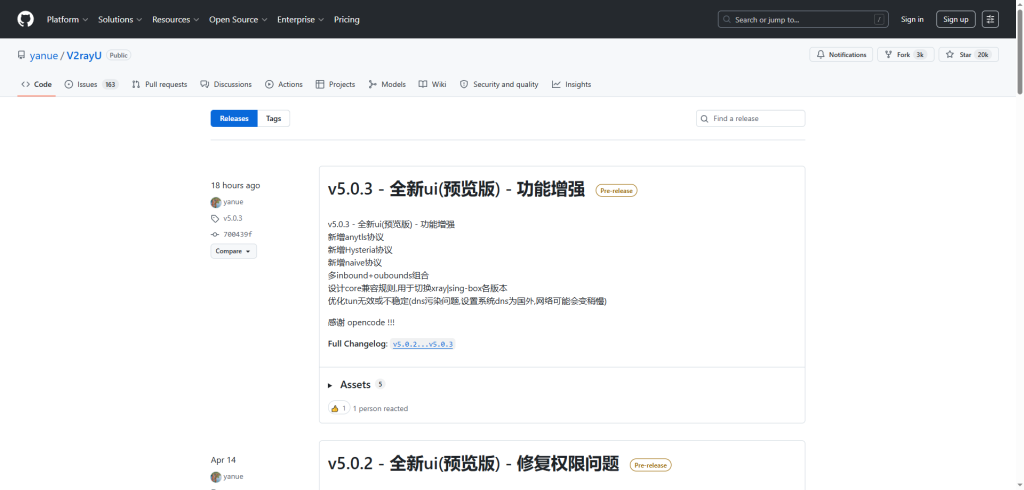Open the Actions tab
This screenshot has width=1024, height=490.
pos(283,84)
